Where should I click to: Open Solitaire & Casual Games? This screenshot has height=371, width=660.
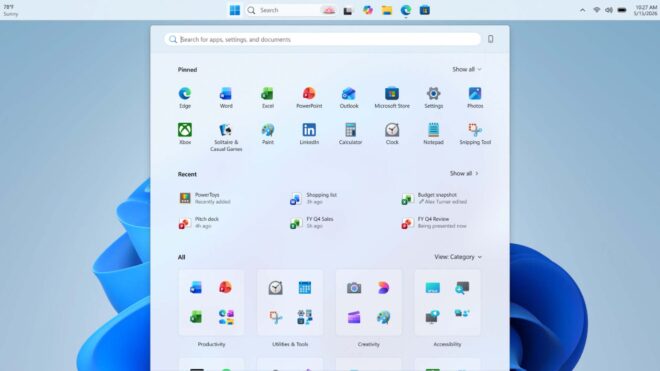pos(226,137)
